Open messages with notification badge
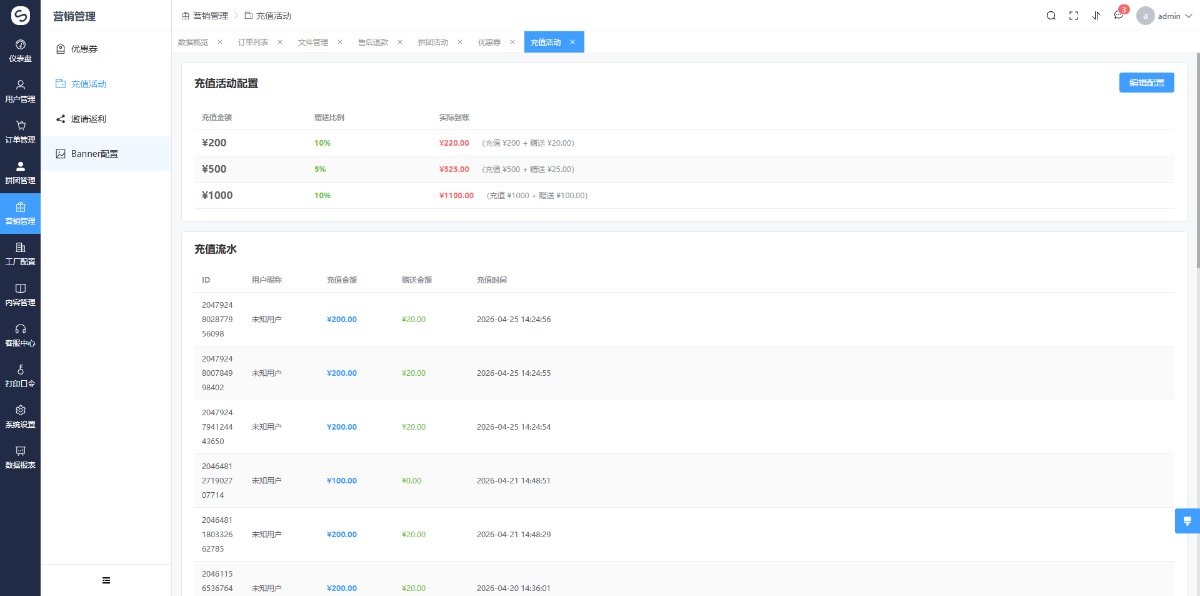1200x596 pixels. coord(1119,14)
